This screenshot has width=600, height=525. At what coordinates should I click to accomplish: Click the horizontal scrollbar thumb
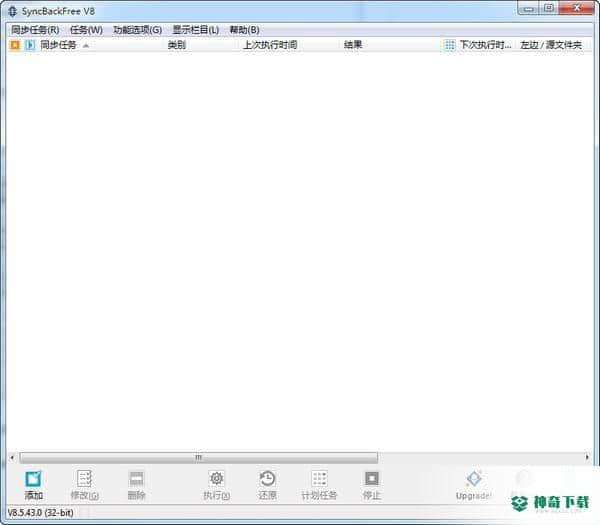(x=199, y=457)
